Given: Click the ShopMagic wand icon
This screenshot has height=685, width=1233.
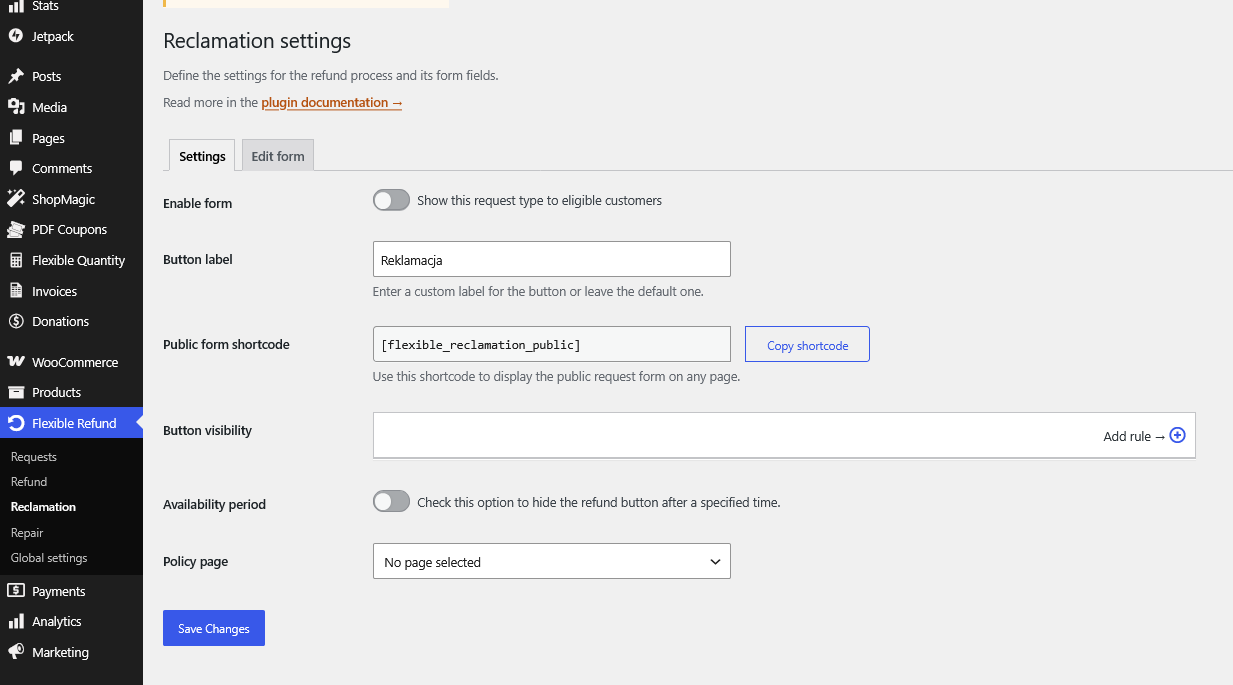Looking at the screenshot, I should point(16,199).
